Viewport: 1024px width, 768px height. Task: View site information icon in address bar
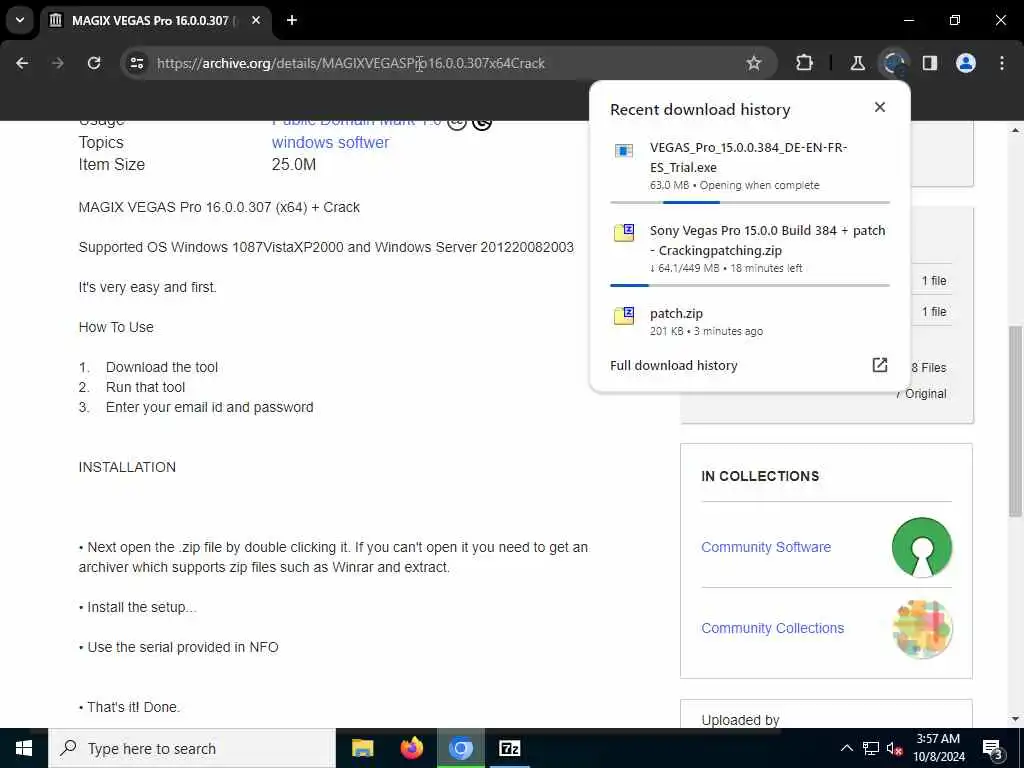point(136,63)
